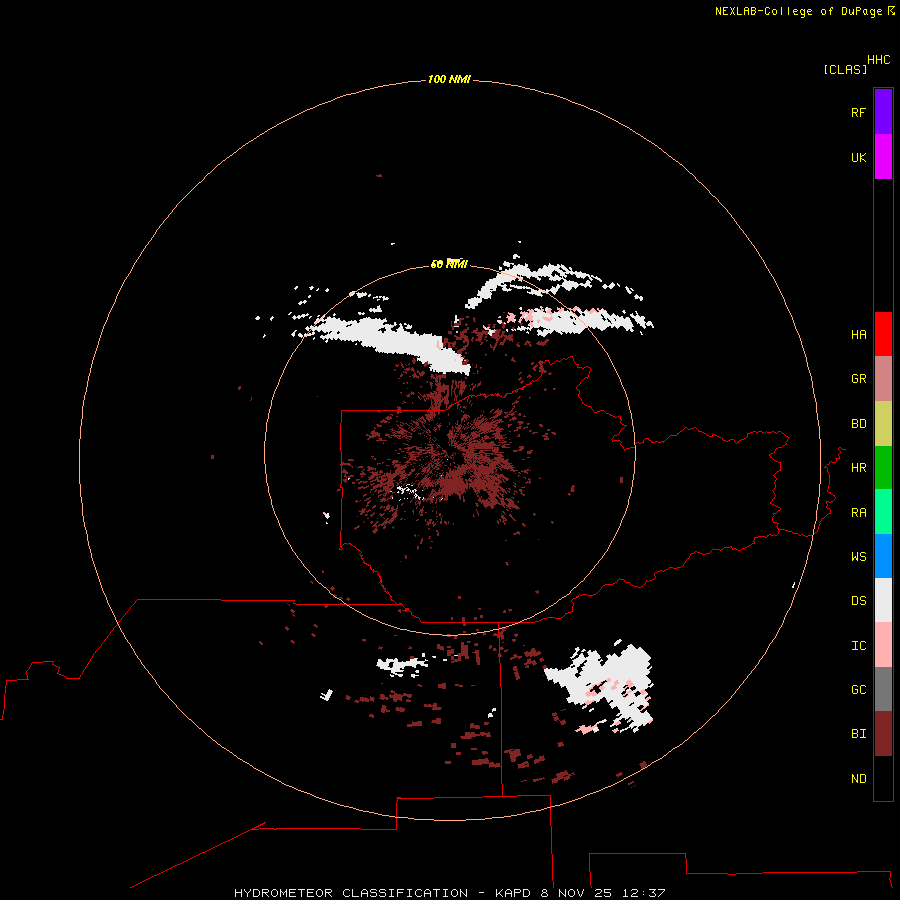Click the BI legend label

[x=858, y=734]
